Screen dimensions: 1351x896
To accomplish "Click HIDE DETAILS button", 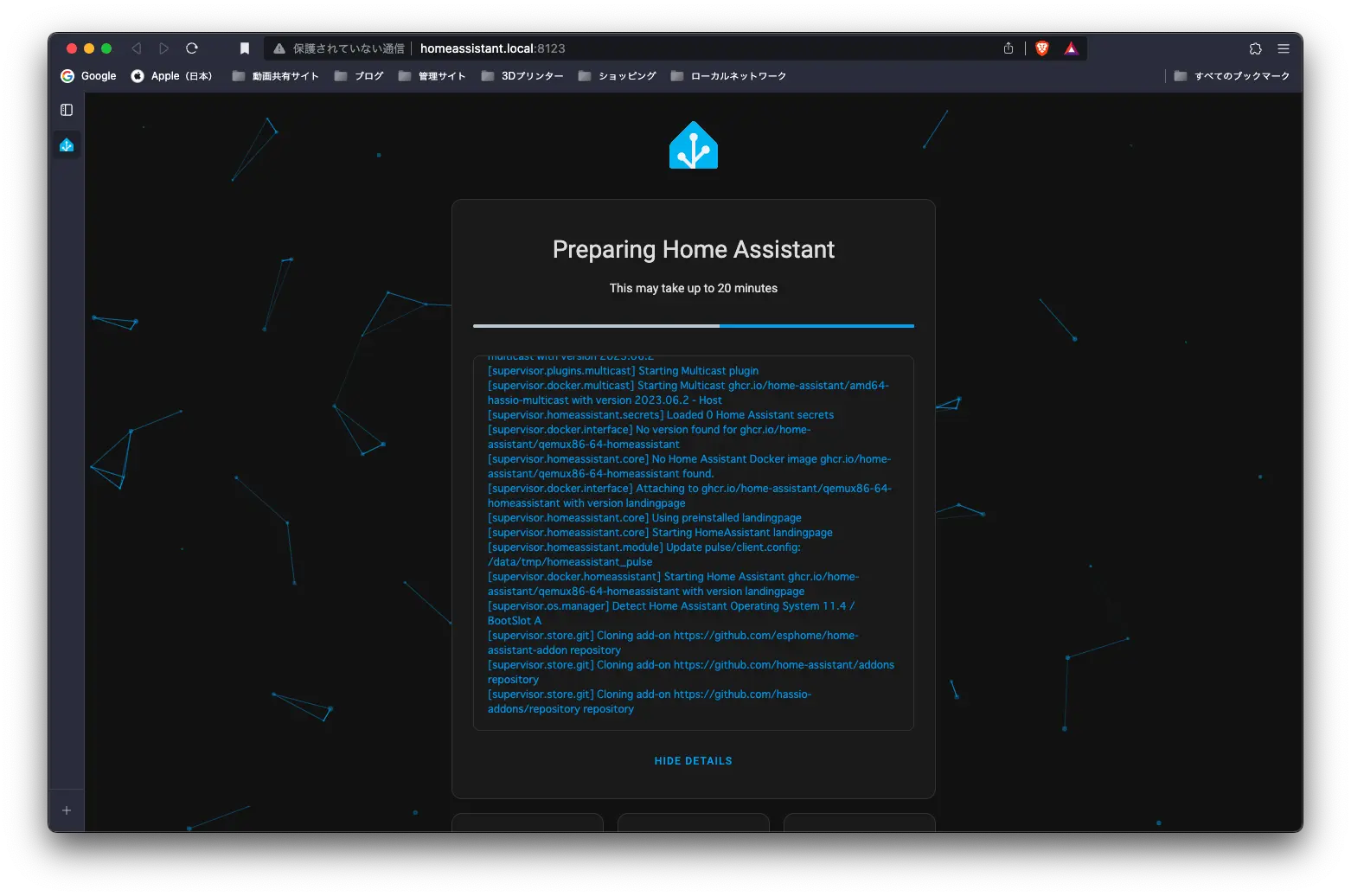I will (x=694, y=761).
